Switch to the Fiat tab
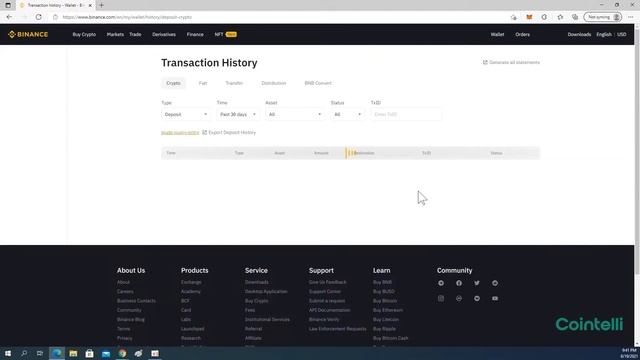 pyautogui.click(x=203, y=83)
